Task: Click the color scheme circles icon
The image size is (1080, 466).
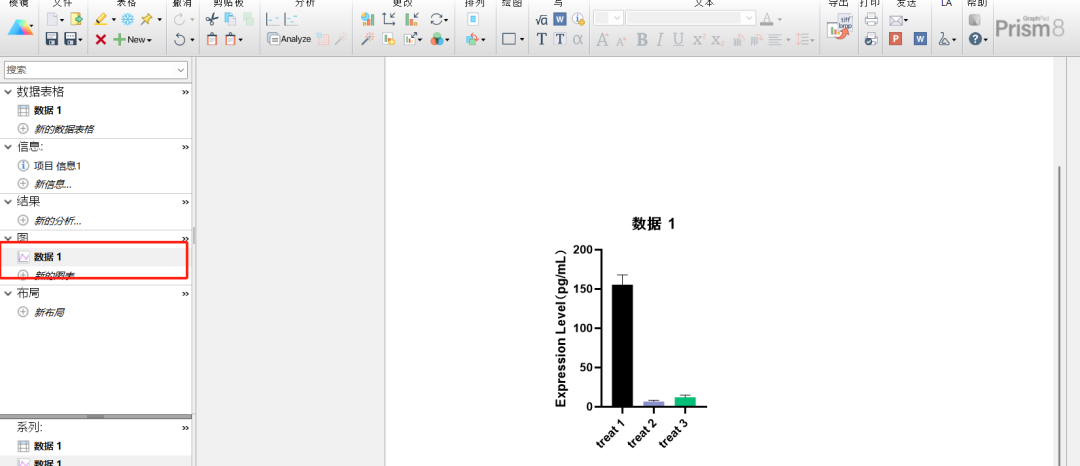Action: pos(437,39)
